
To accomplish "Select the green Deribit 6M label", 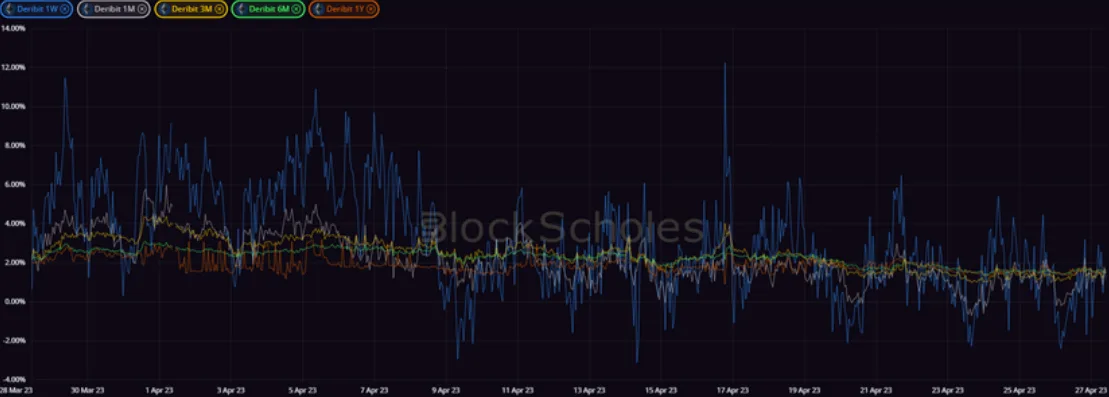I will [x=269, y=9].
